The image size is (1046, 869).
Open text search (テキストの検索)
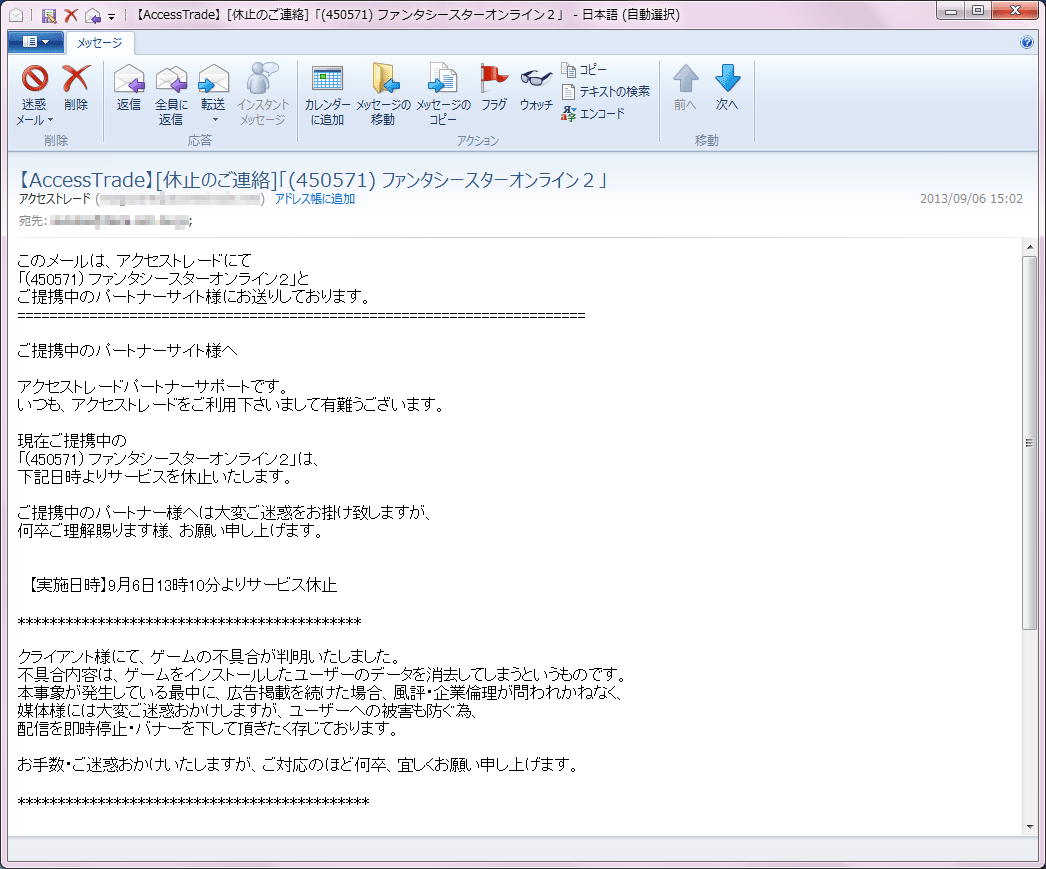pos(606,91)
